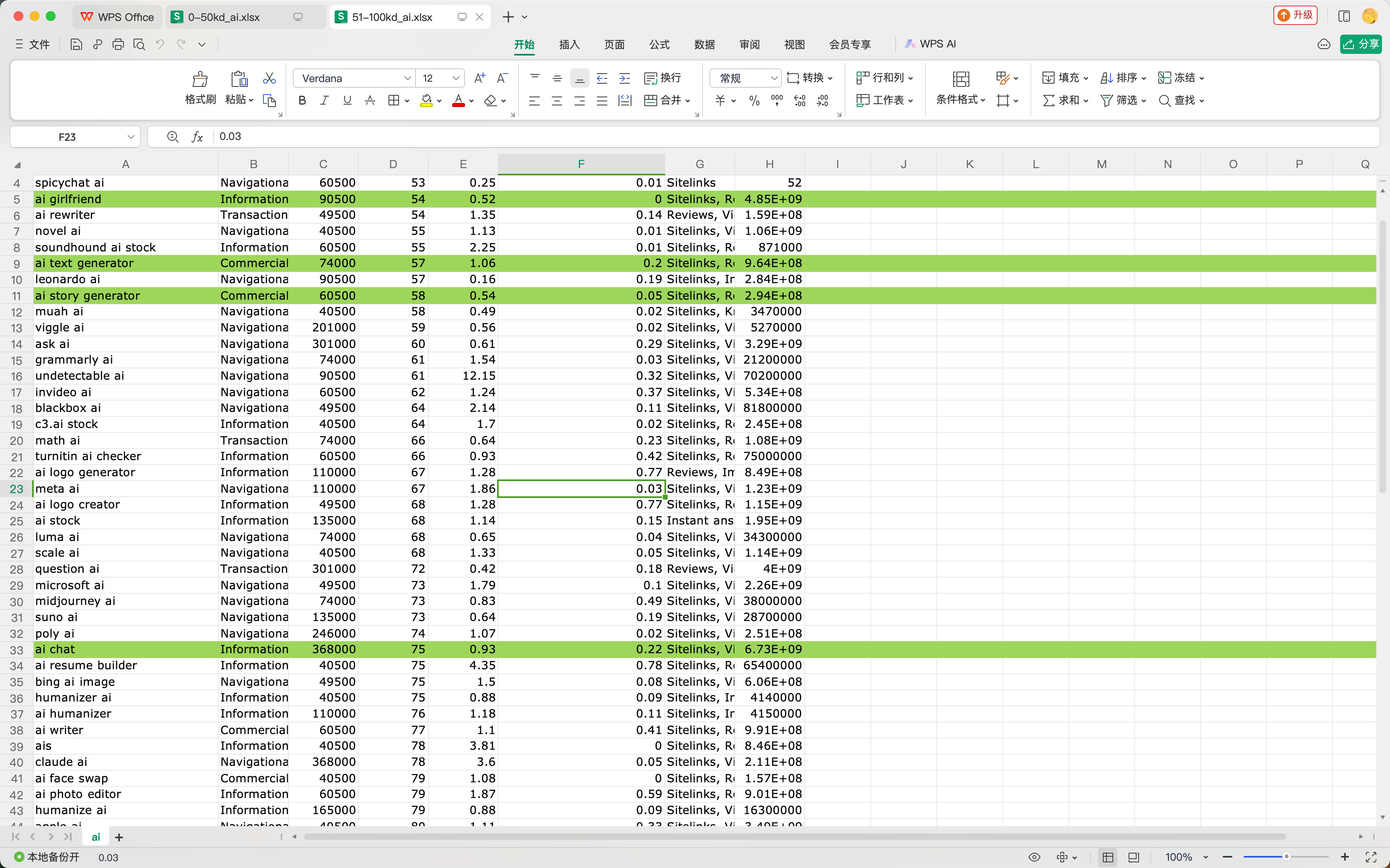
Task: Toggle Wrap Text (换行)
Action: click(x=662, y=78)
